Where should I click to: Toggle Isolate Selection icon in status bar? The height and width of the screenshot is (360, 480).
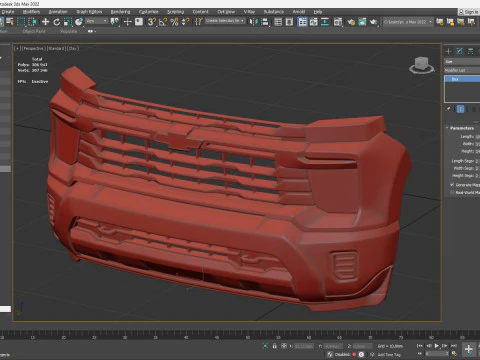point(265,346)
